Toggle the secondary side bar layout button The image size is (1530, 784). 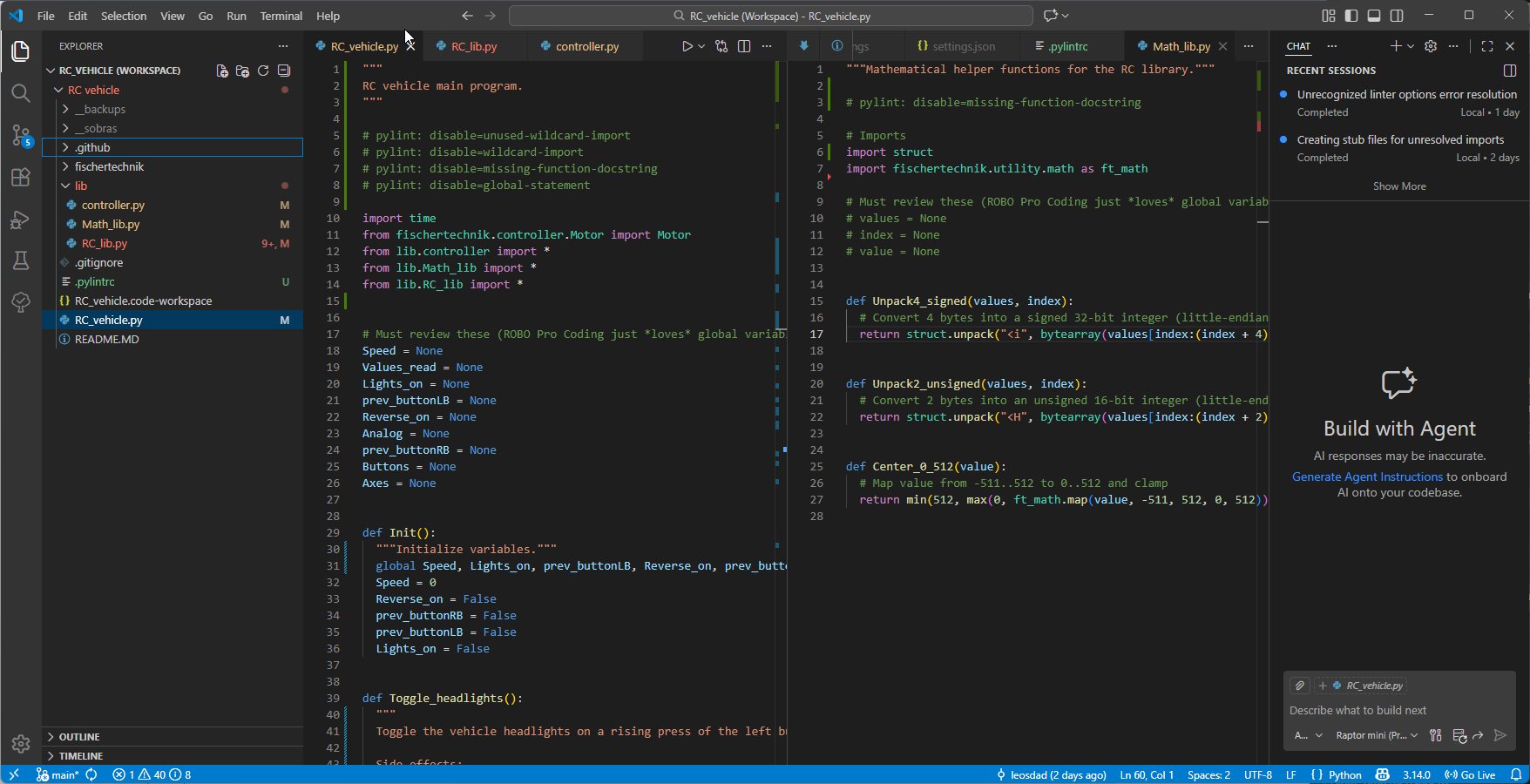[x=1397, y=16]
